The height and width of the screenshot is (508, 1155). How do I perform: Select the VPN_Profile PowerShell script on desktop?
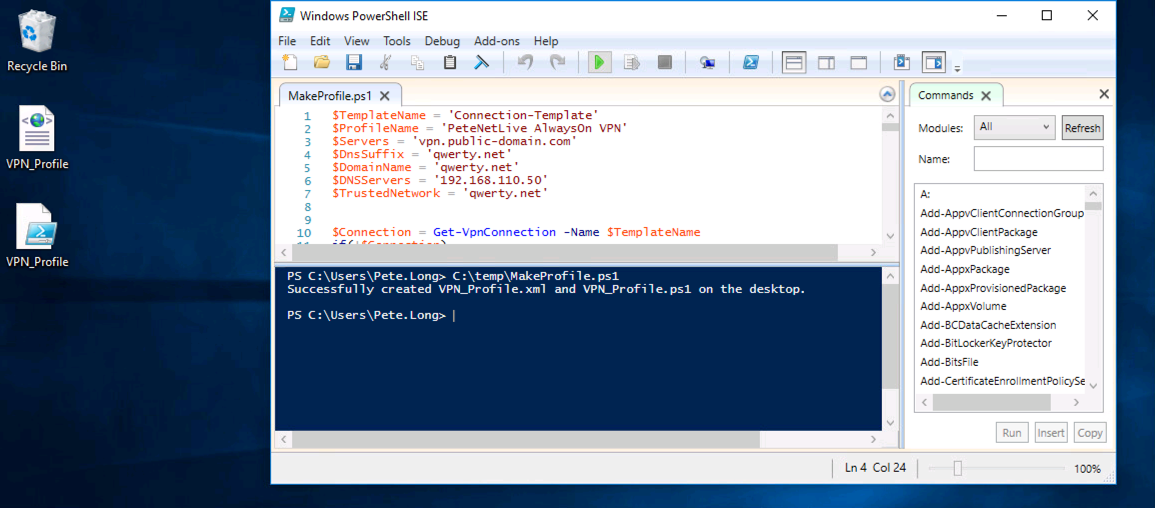37,236
